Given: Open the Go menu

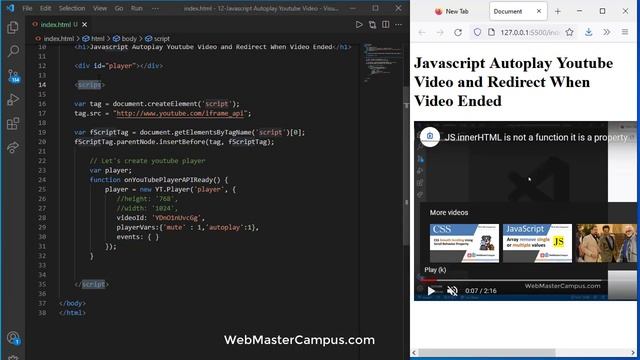Looking at the screenshot, I should pos(119,8).
